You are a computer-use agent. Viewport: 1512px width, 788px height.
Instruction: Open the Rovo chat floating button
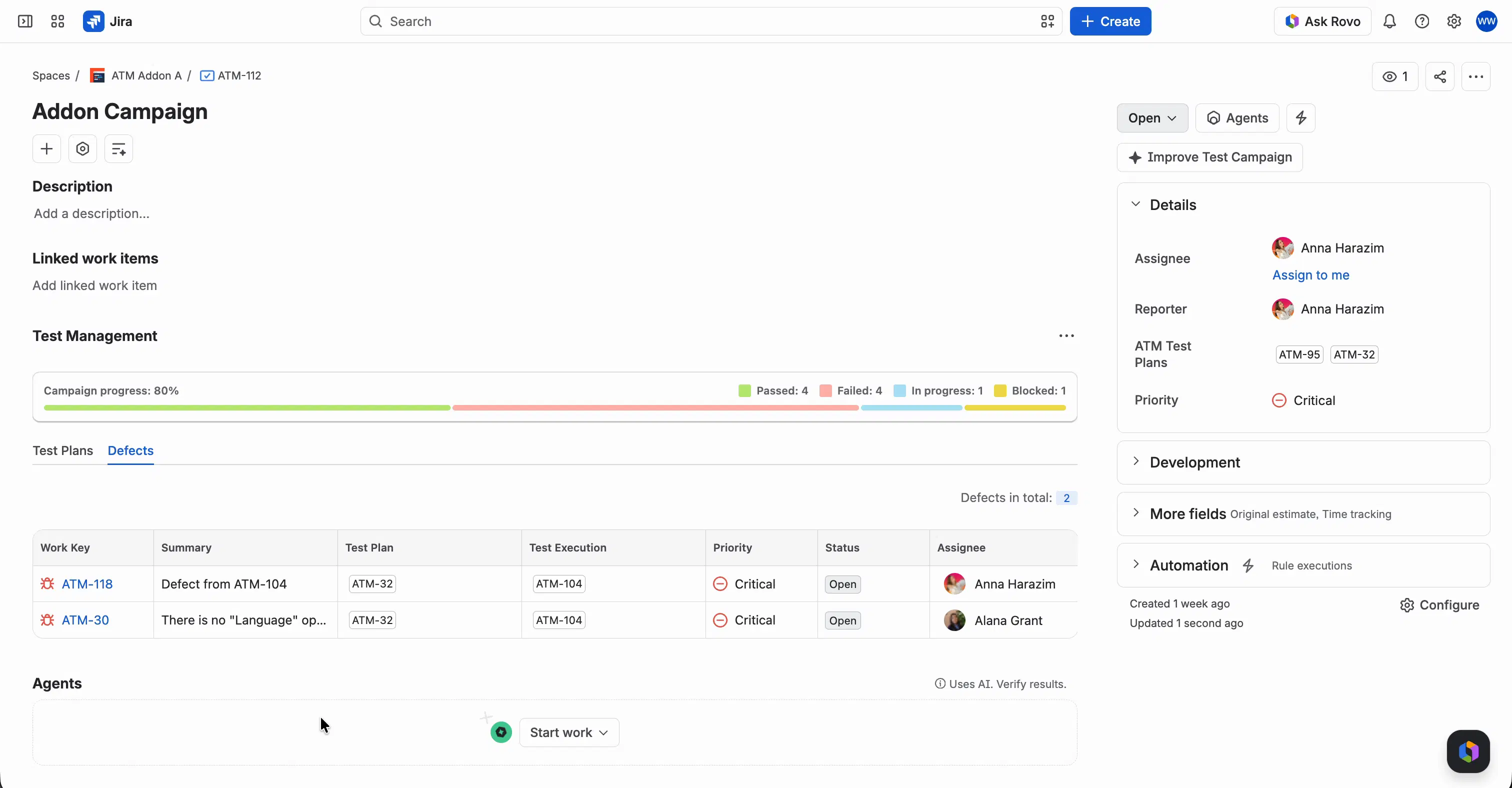point(1468,751)
